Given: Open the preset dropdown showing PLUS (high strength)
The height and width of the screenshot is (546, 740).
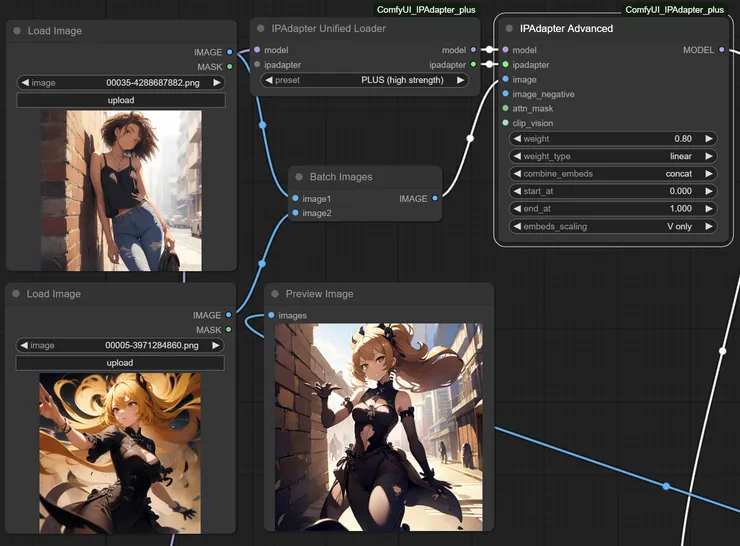Looking at the screenshot, I should tap(359, 80).
